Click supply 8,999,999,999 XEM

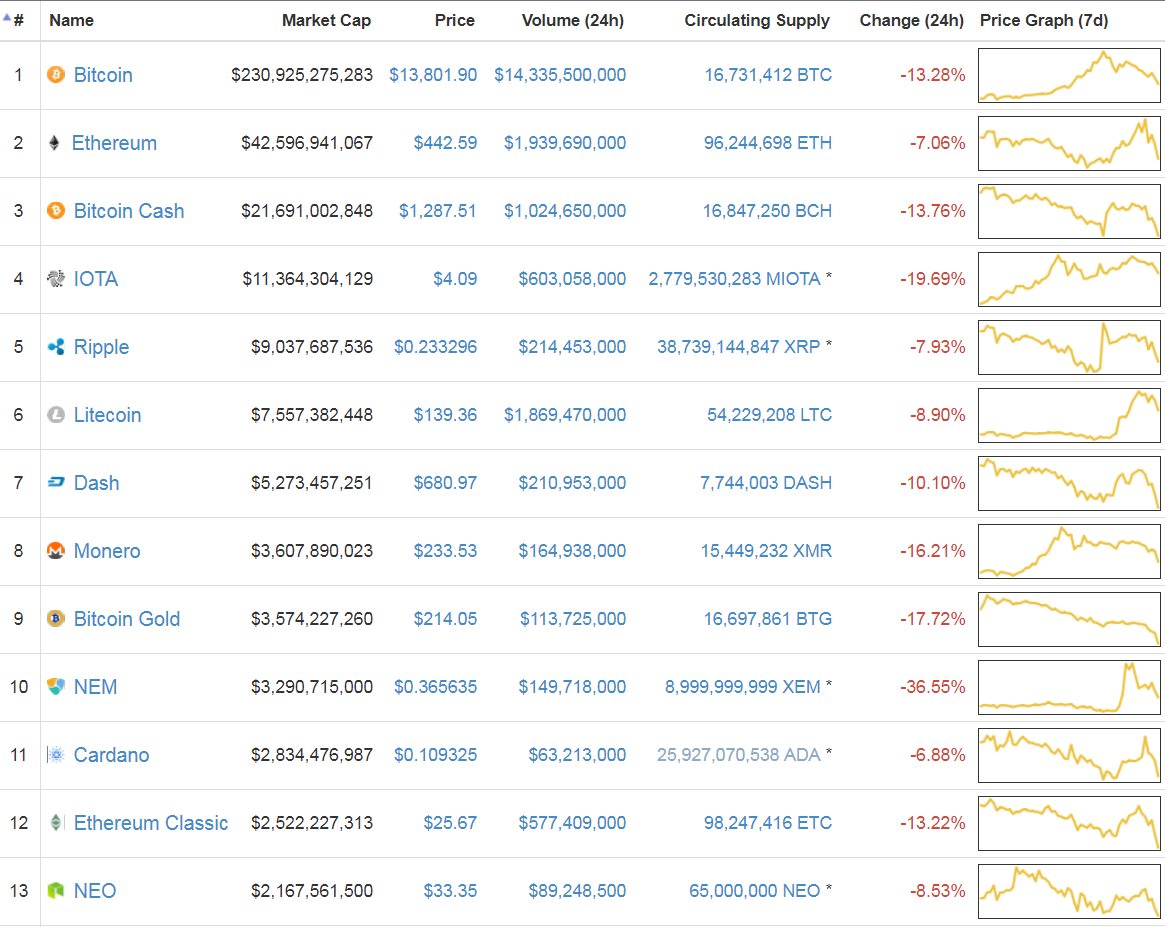tap(742, 686)
